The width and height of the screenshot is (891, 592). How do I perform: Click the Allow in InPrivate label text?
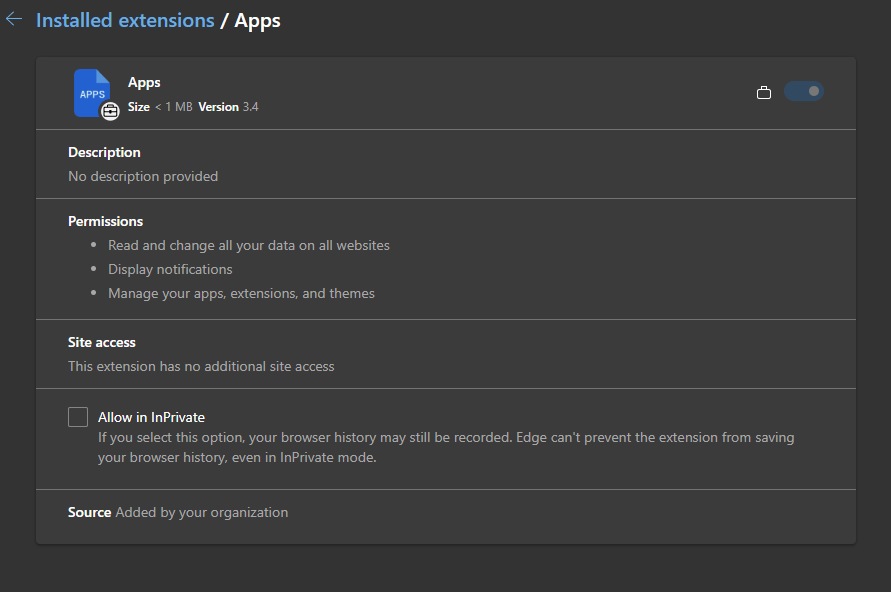[x=151, y=417]
